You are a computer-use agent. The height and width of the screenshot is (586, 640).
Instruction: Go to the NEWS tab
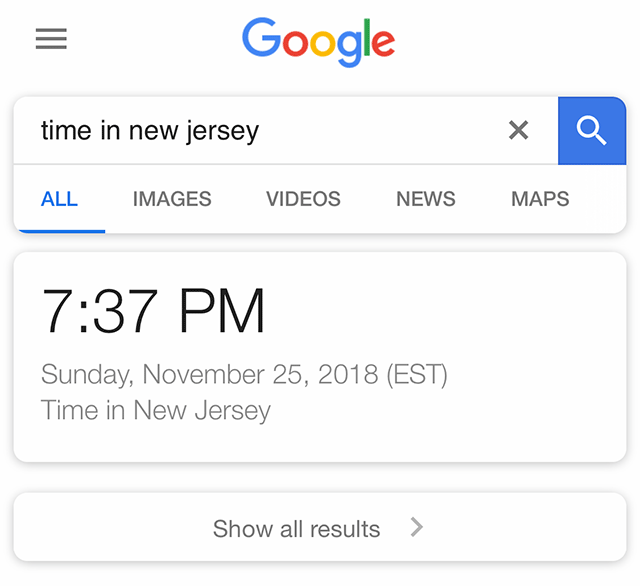pos(426,199)
